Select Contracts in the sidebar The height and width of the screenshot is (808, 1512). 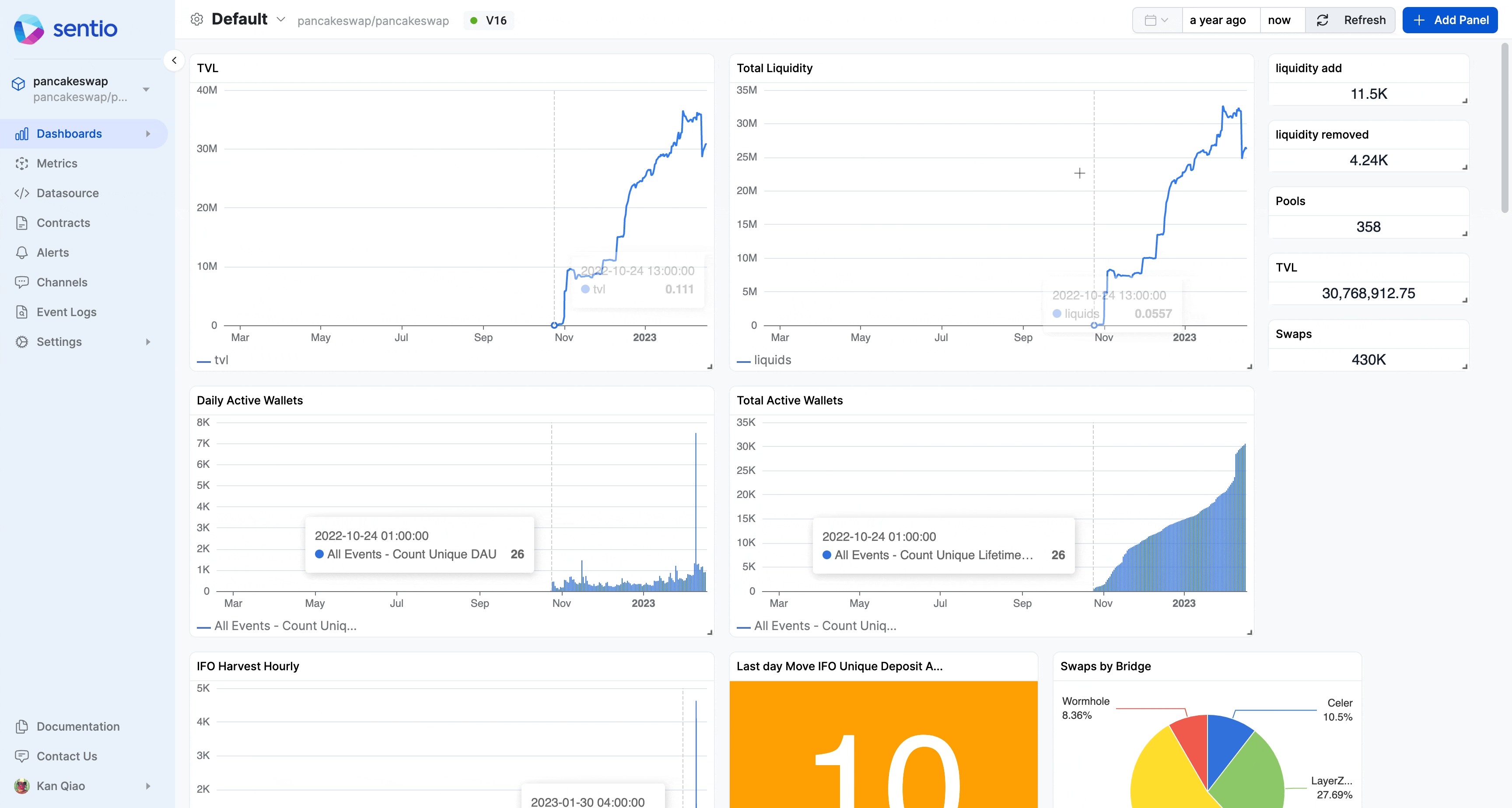click(63, 223)
